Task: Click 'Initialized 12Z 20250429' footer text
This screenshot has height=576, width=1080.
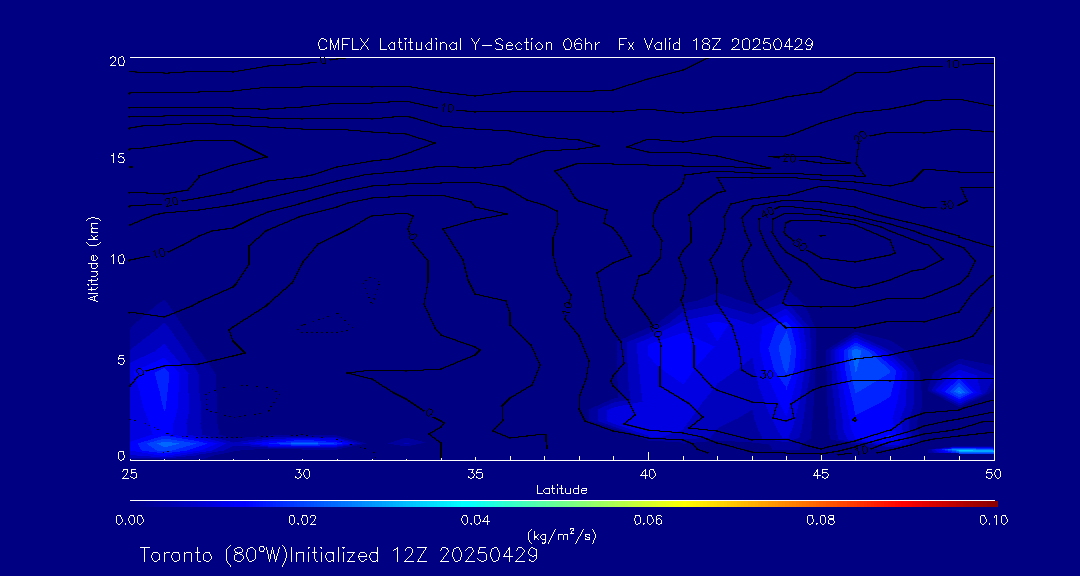Action: point(413,555)
